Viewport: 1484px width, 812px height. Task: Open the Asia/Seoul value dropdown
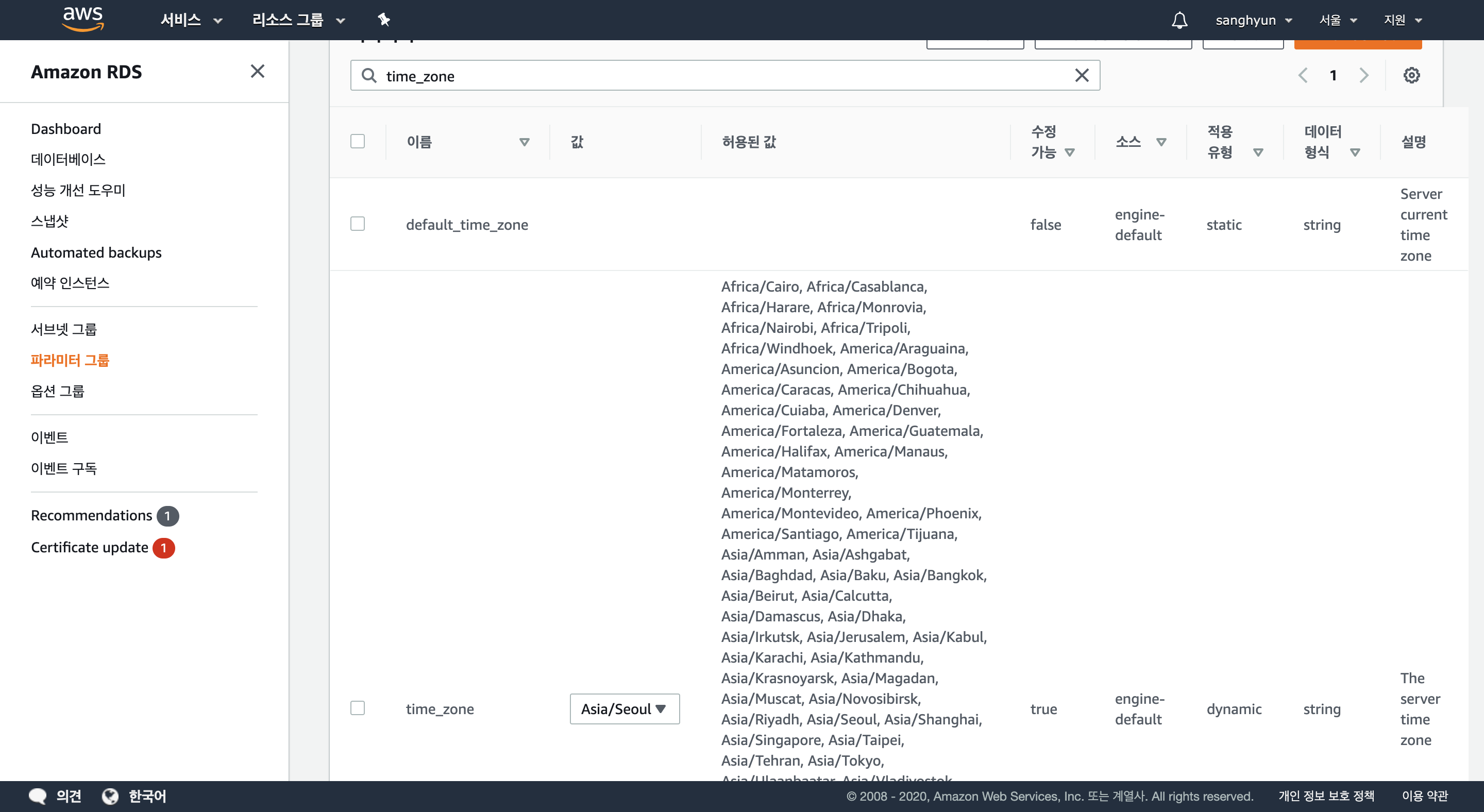624,709
